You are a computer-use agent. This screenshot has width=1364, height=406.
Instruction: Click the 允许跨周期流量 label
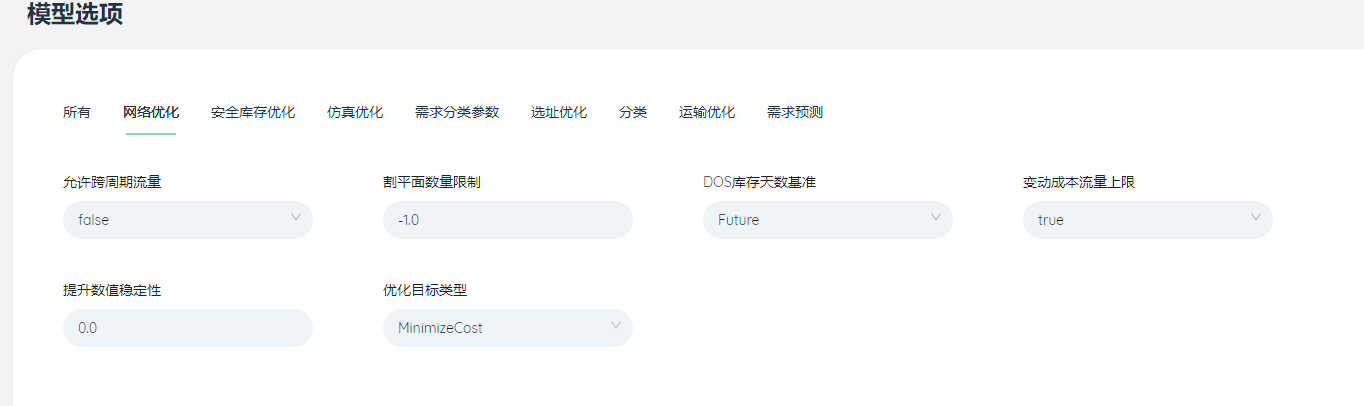click(112, 183)
